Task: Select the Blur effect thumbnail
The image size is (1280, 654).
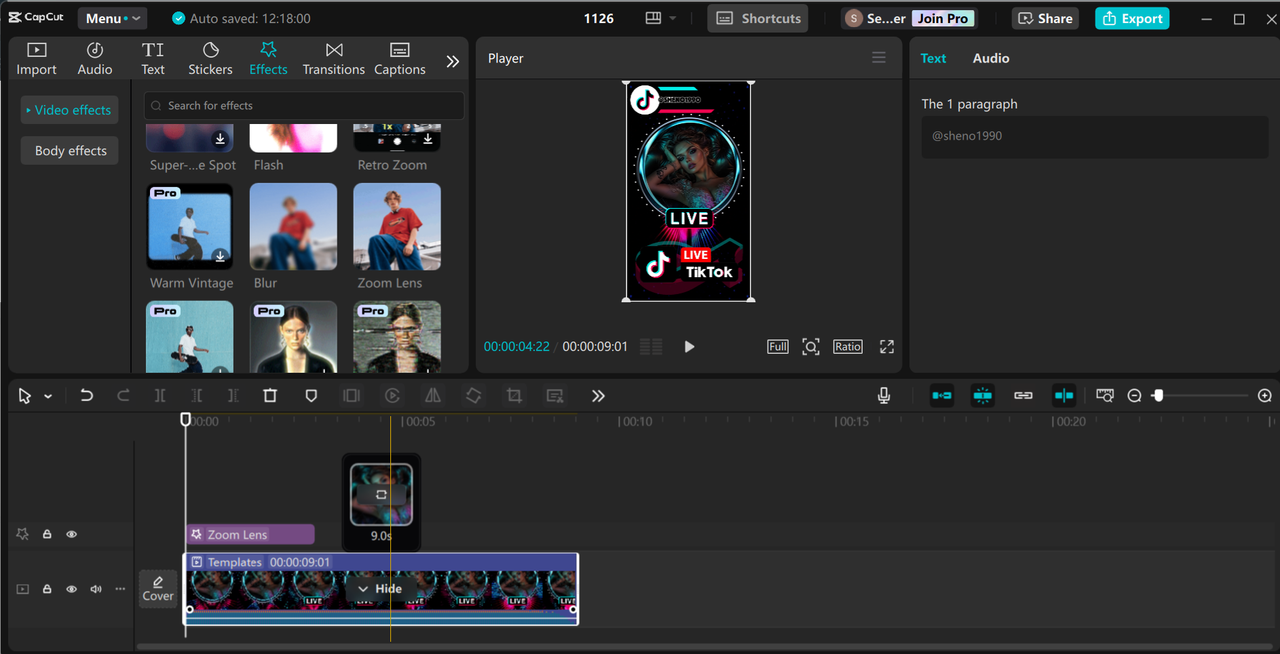Action: (293, 226)
